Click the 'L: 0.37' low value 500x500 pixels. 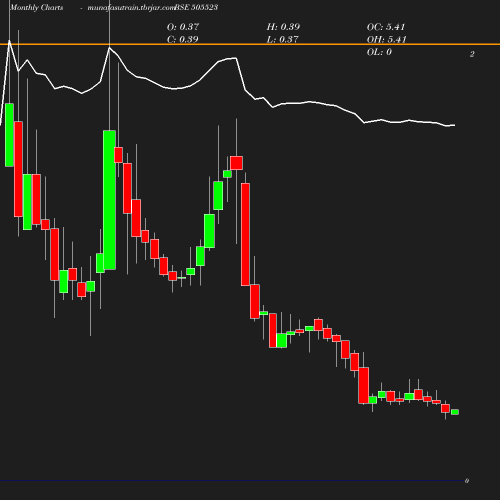coord(282,39)
